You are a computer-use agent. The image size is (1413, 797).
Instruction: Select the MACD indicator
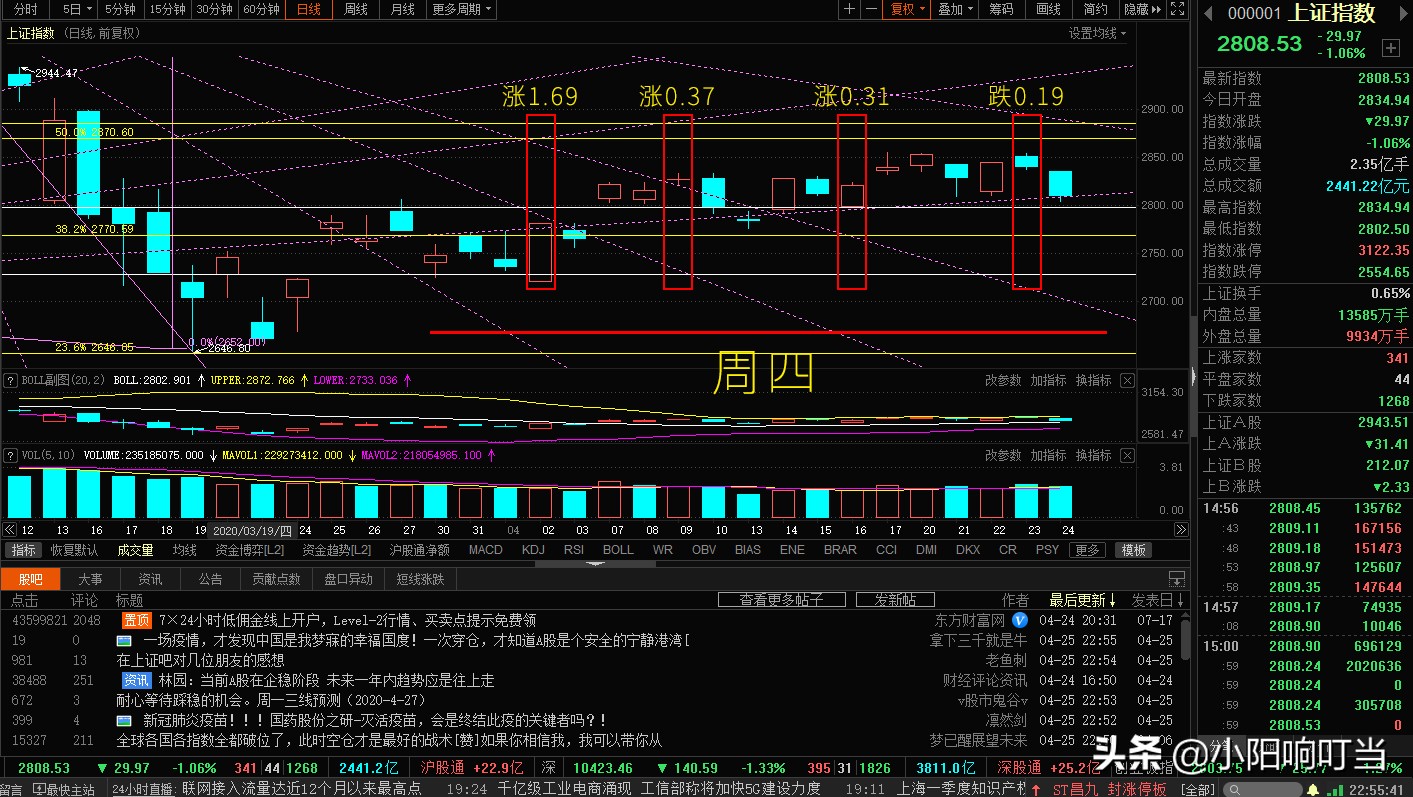(485, 549)
